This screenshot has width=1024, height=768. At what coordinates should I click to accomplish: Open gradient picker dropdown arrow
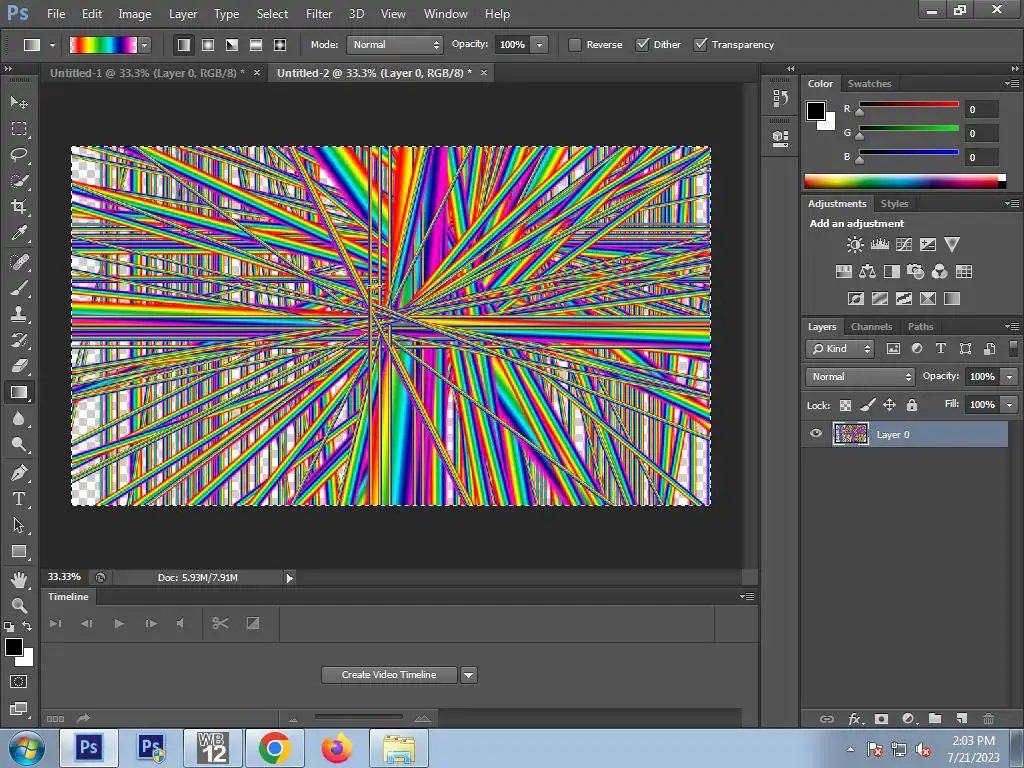tap(144, 44)
